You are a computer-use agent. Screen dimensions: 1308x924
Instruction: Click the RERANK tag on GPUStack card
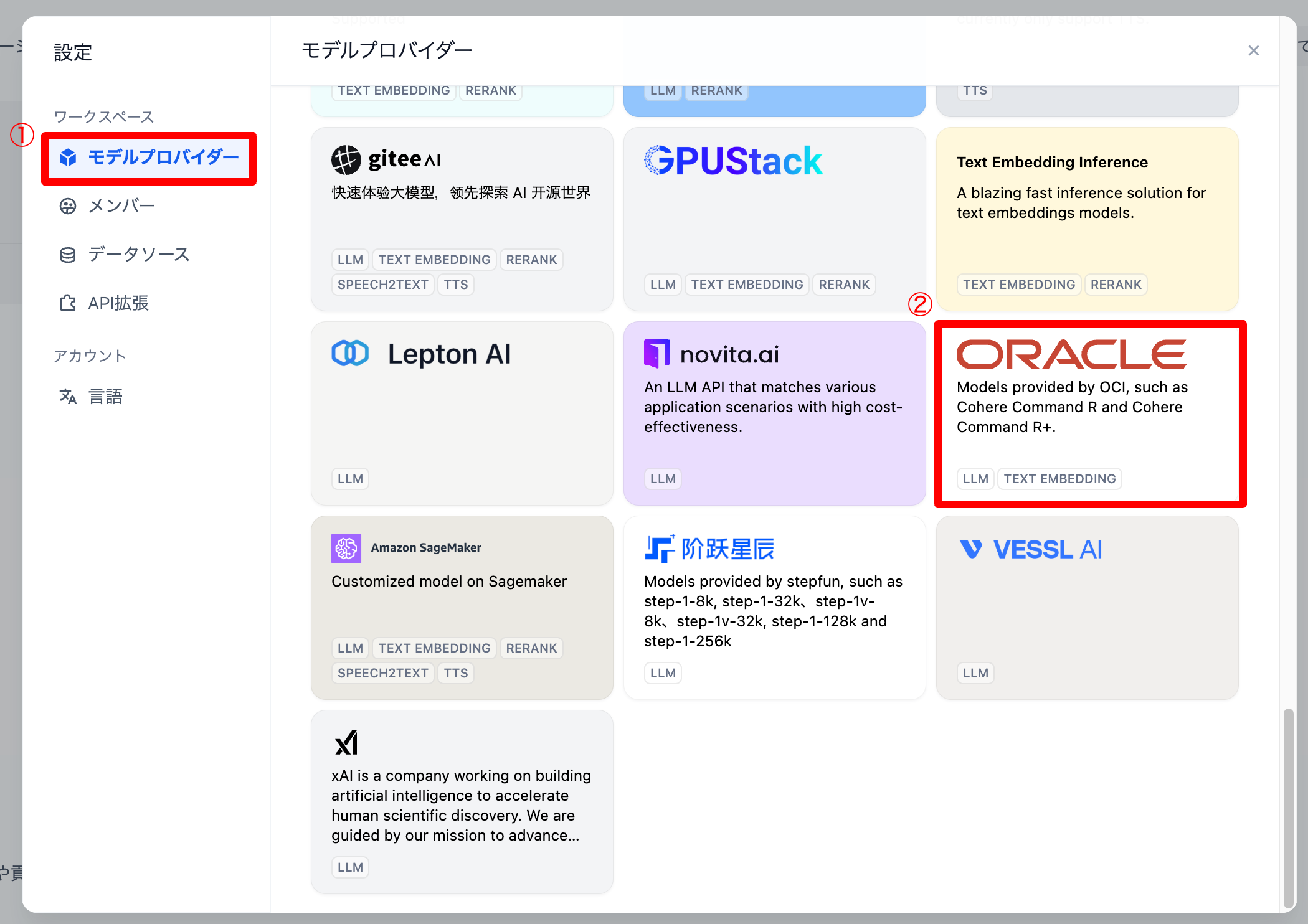844,285
